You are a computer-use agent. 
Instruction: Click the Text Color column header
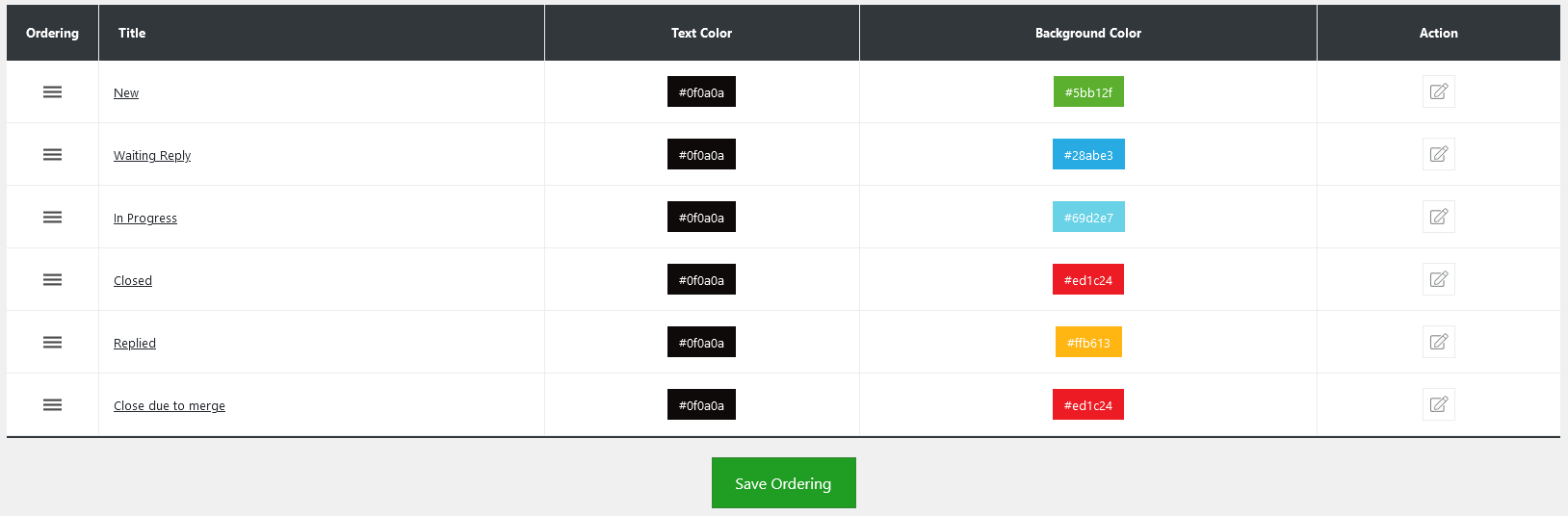701,33
